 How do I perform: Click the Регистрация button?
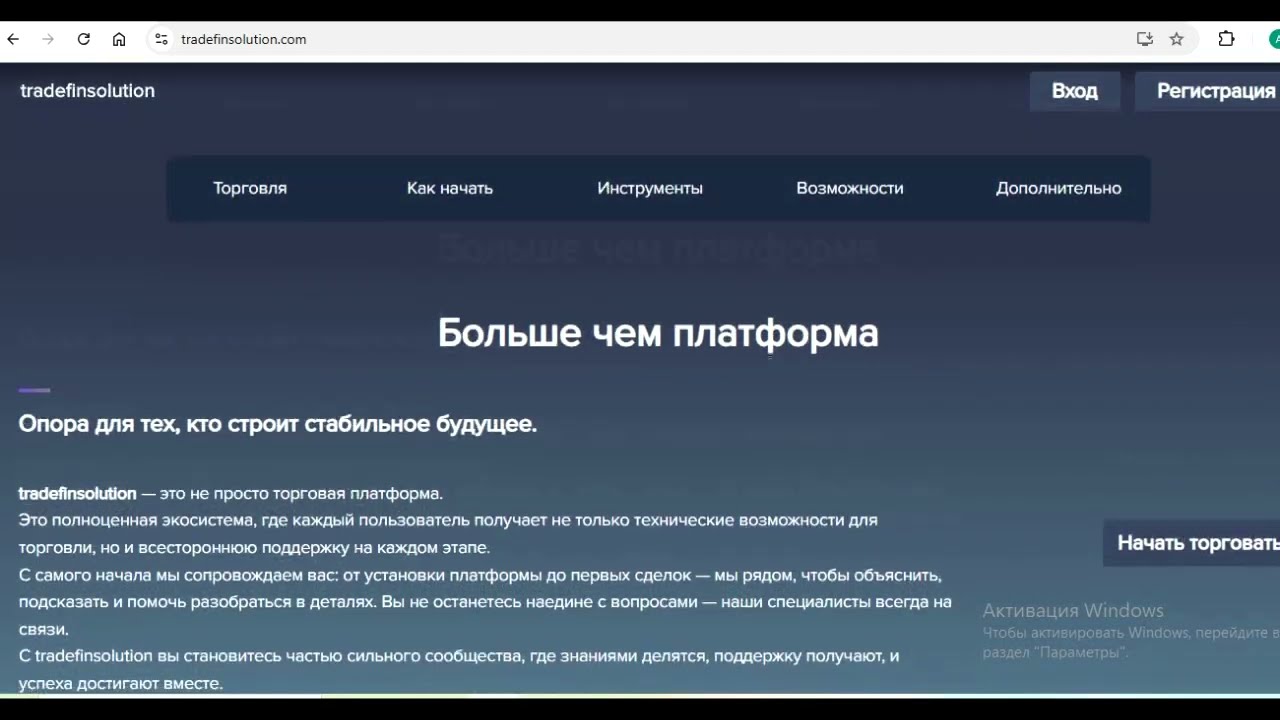[x=1208, y=91]
